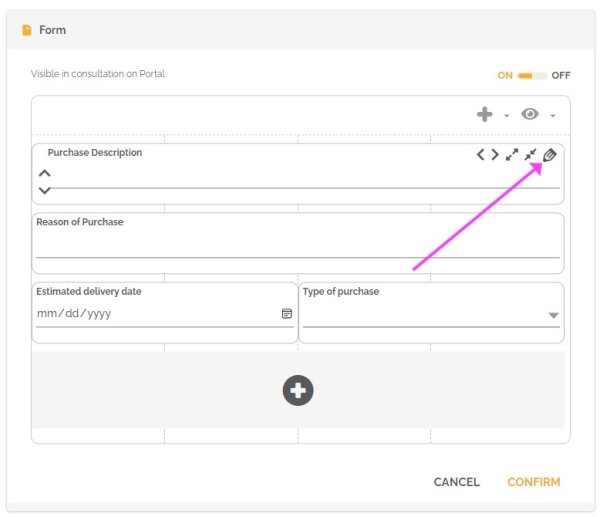This screenshot has height=517, width=600.
Task: Open the dropdown arrow beside the plus icon
Action: tap(507, 116)
